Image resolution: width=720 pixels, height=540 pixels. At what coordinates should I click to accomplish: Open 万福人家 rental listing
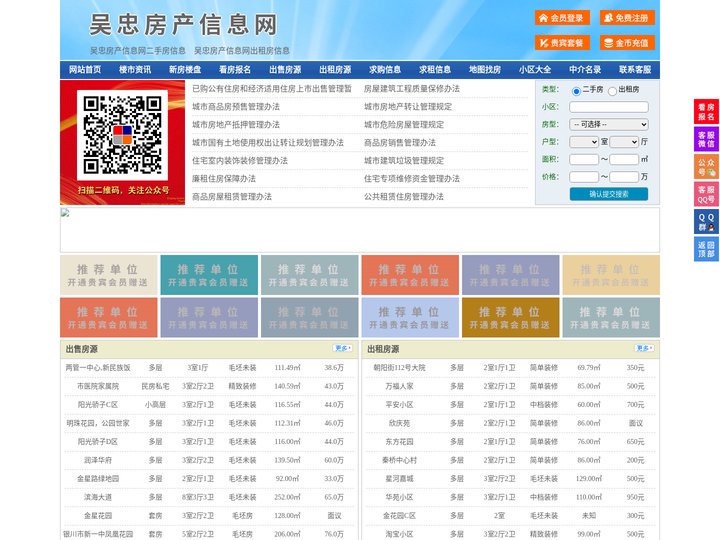click(399, 386)
